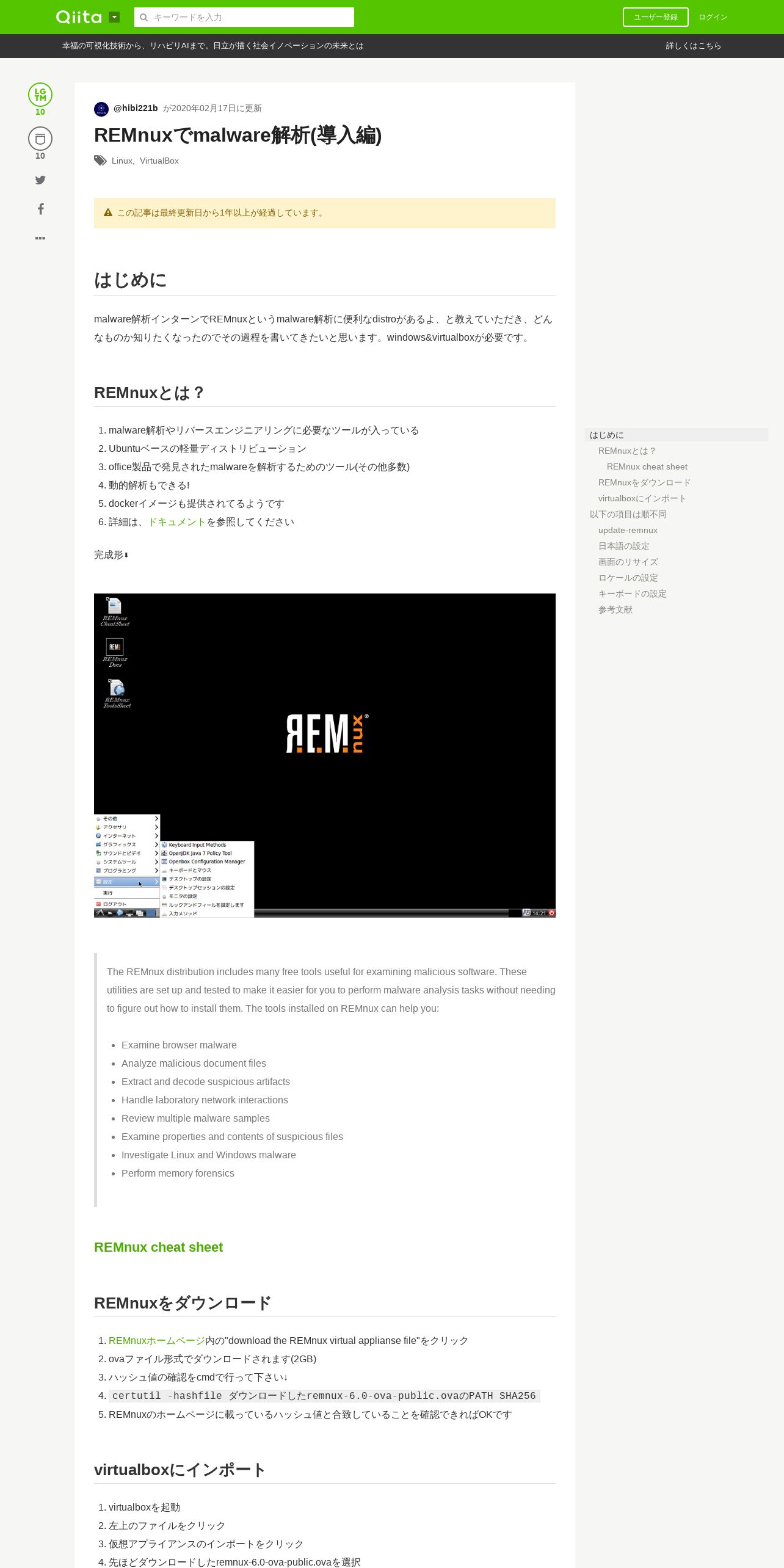
Task: Click the LGTM button
Action: click(40, 95)
